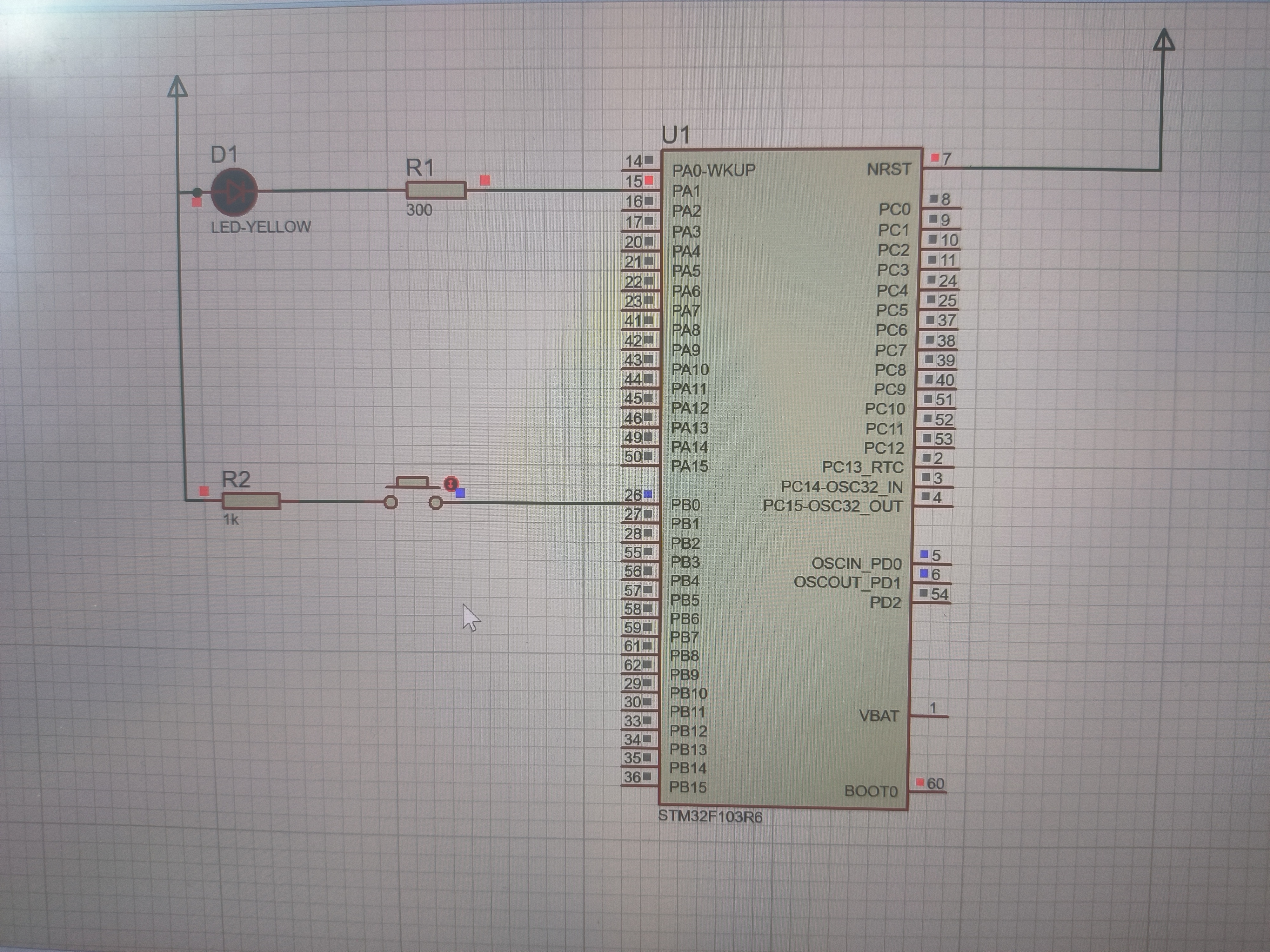This screenshot has height=952, width=1270.
Task: Click the VBAT pin 1 line
Action: 929,716
